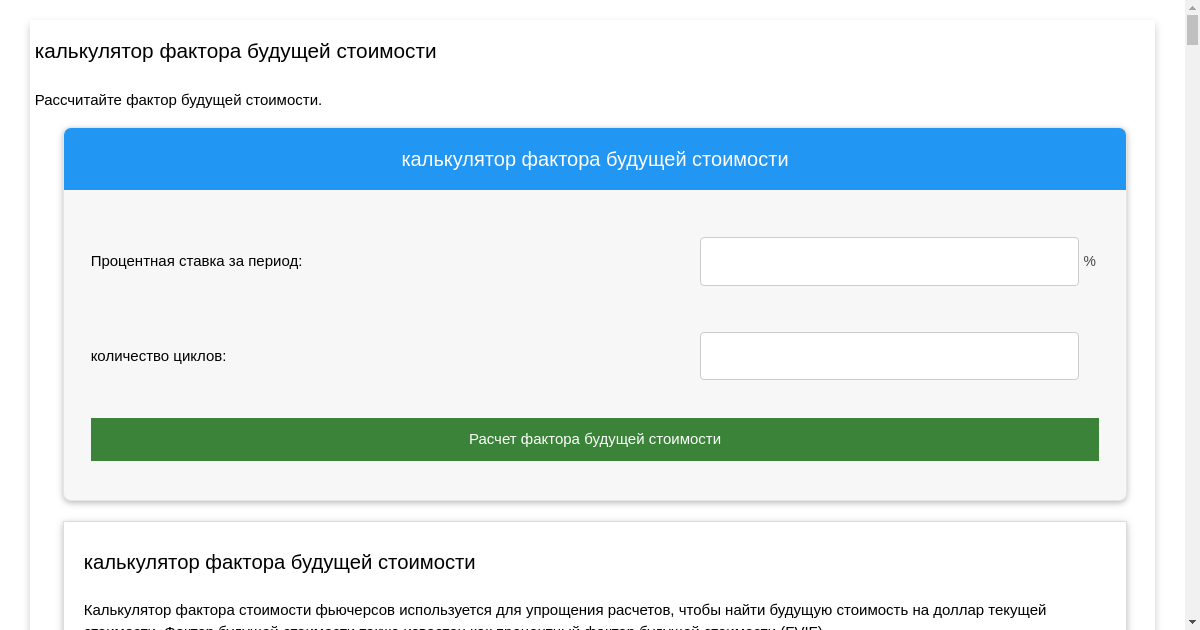1200x630 pixels.
Task: Select the "Процентная ставка за период:" label
Action: 196,261
